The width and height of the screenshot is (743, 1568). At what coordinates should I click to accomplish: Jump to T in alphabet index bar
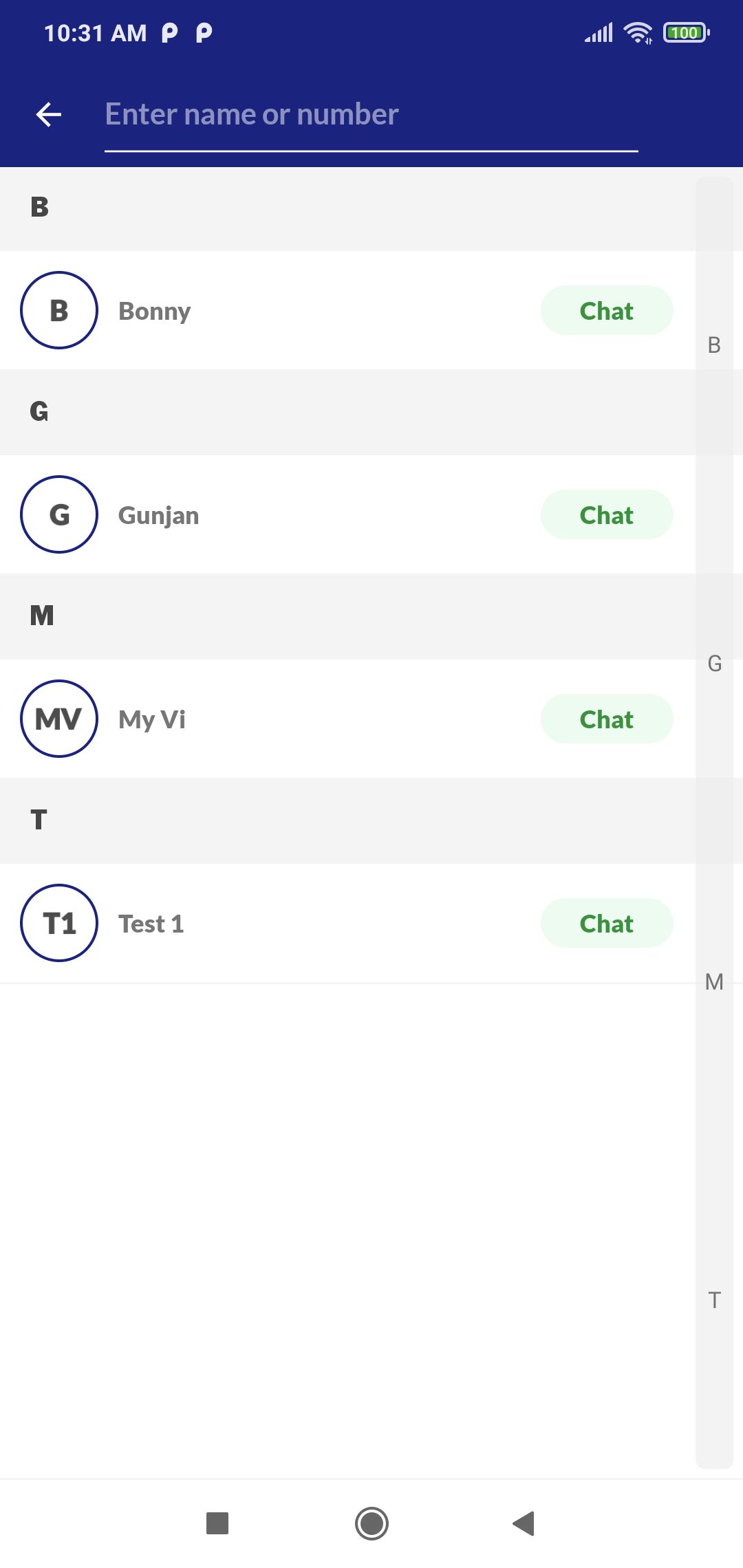(x=714, y=1300)
